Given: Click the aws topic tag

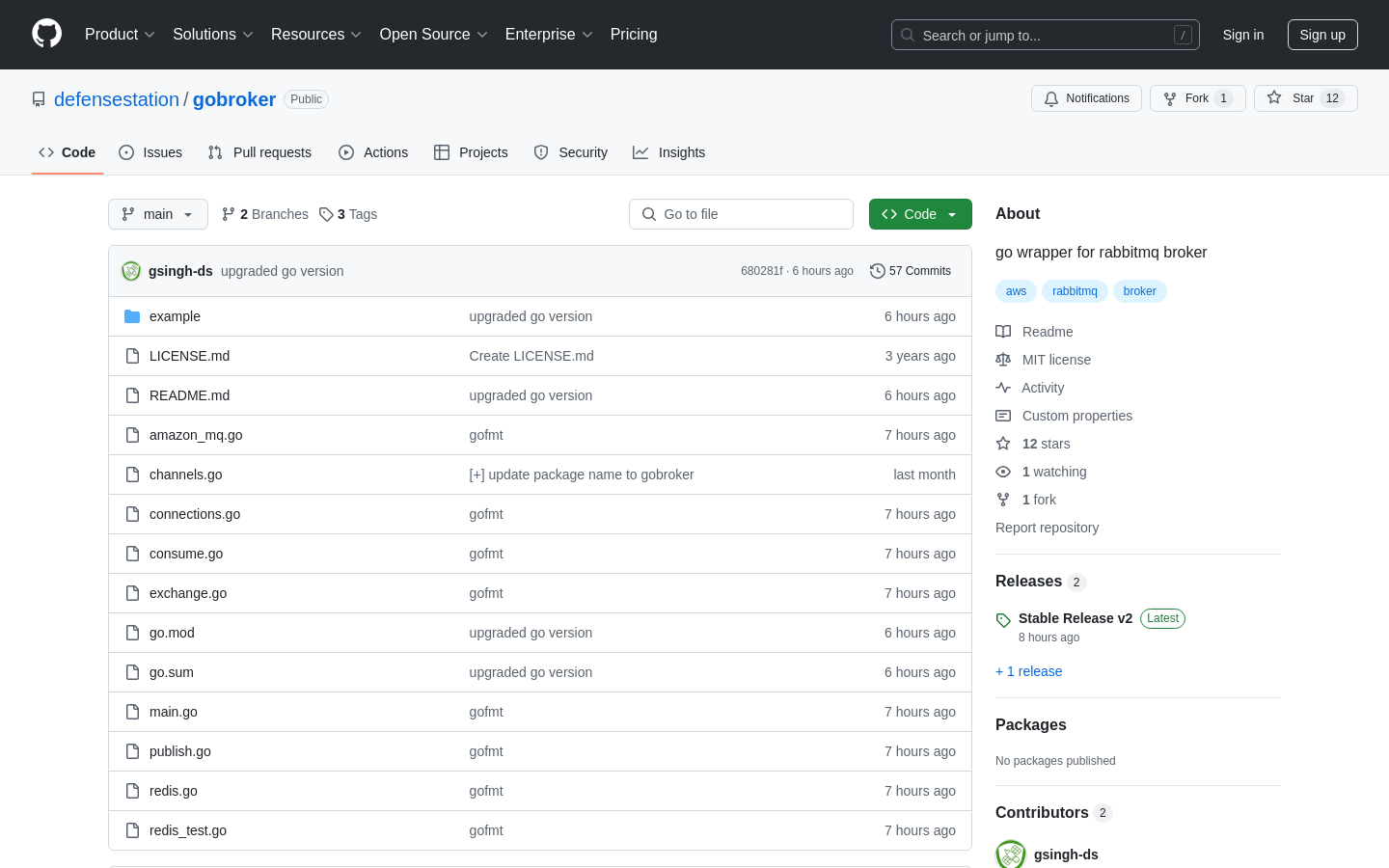Looking at the screenshot, I should (1017, 291).
